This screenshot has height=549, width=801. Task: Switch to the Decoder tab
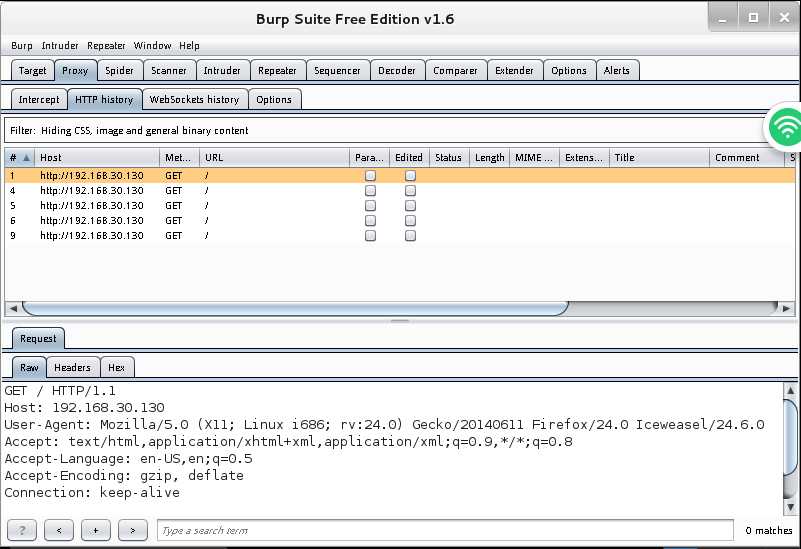pos(396,70)
